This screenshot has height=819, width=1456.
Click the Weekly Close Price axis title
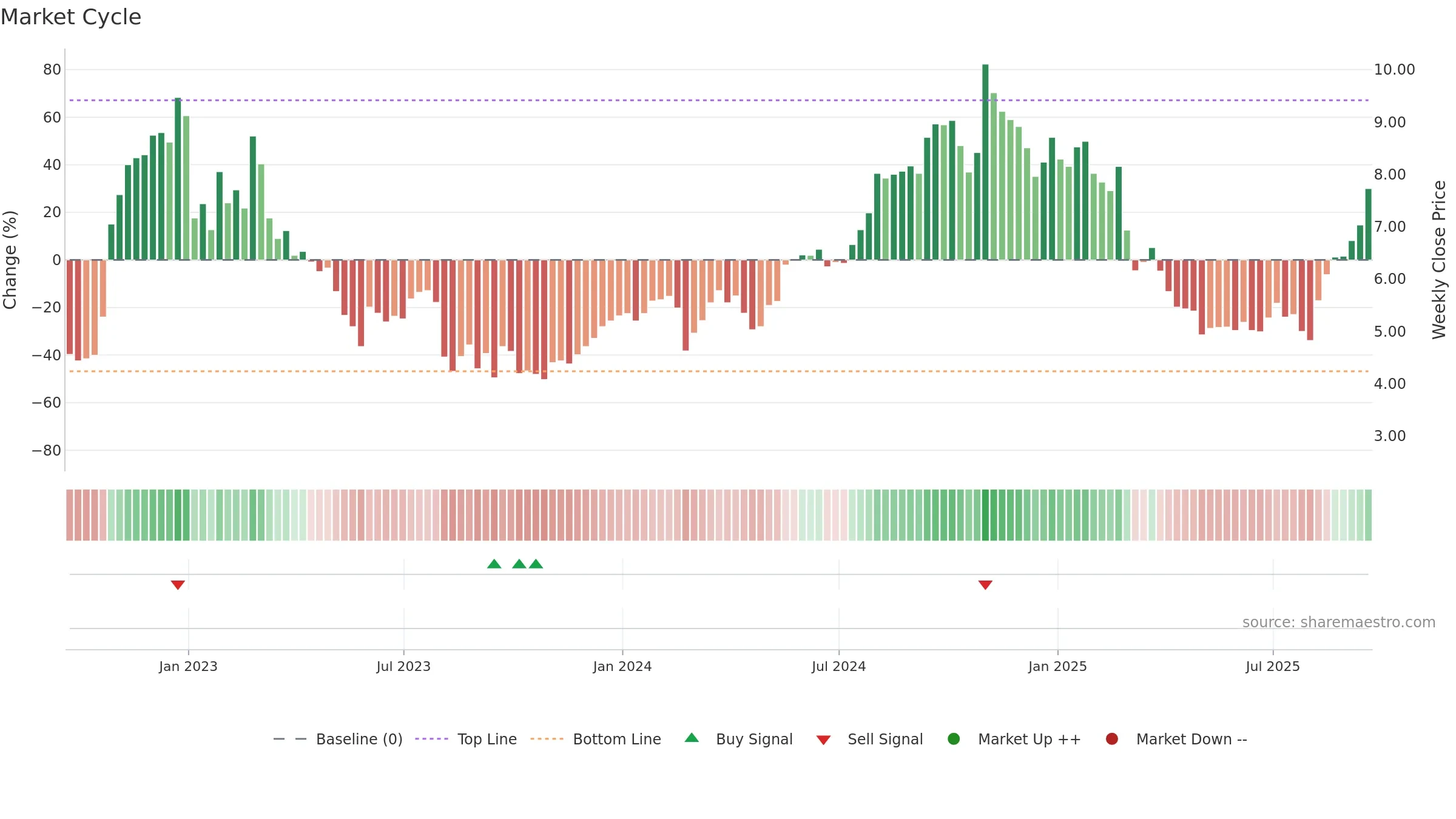click(1439, 260)
